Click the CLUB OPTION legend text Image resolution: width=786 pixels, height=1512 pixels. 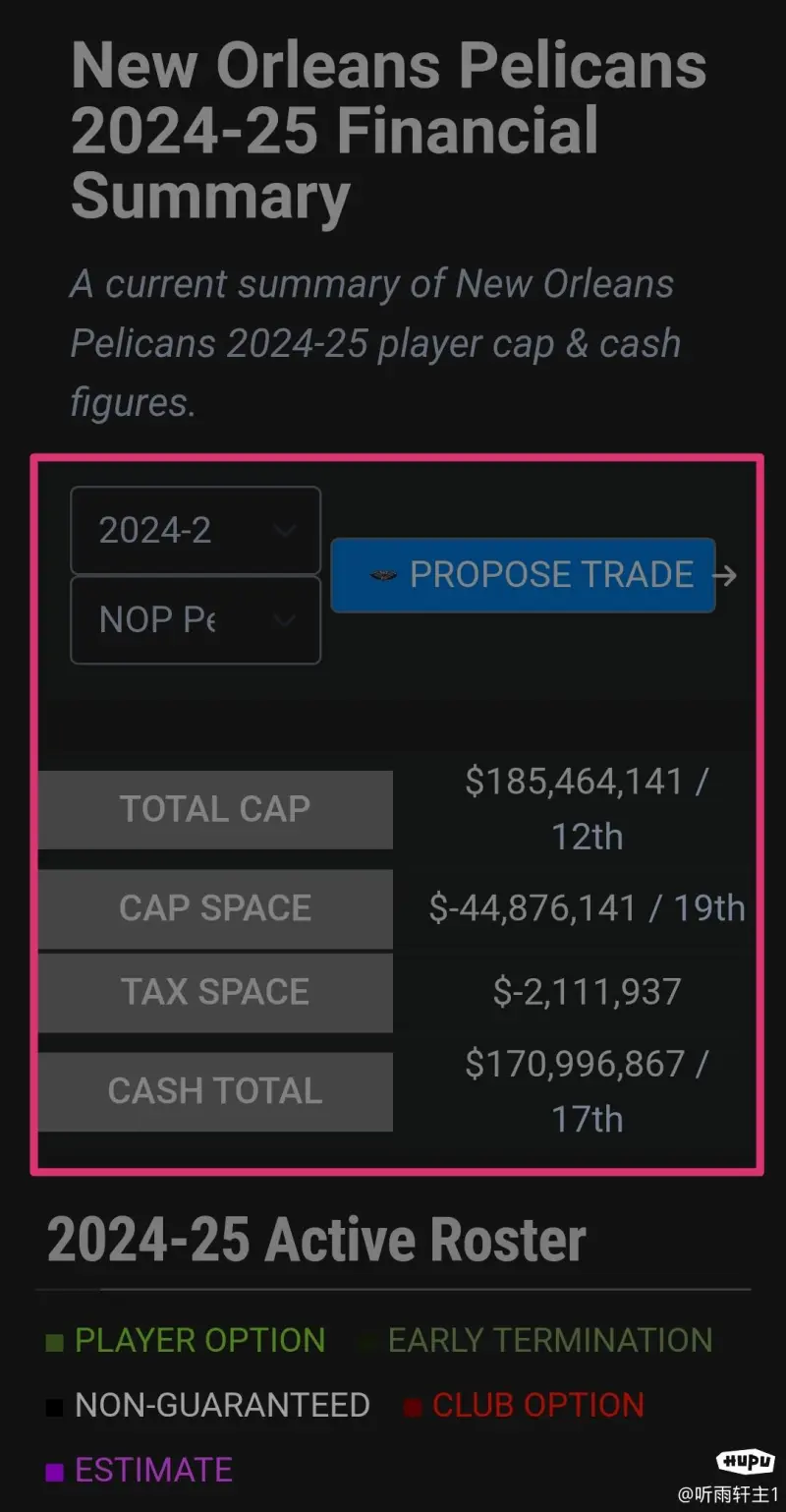(538, 1406)
